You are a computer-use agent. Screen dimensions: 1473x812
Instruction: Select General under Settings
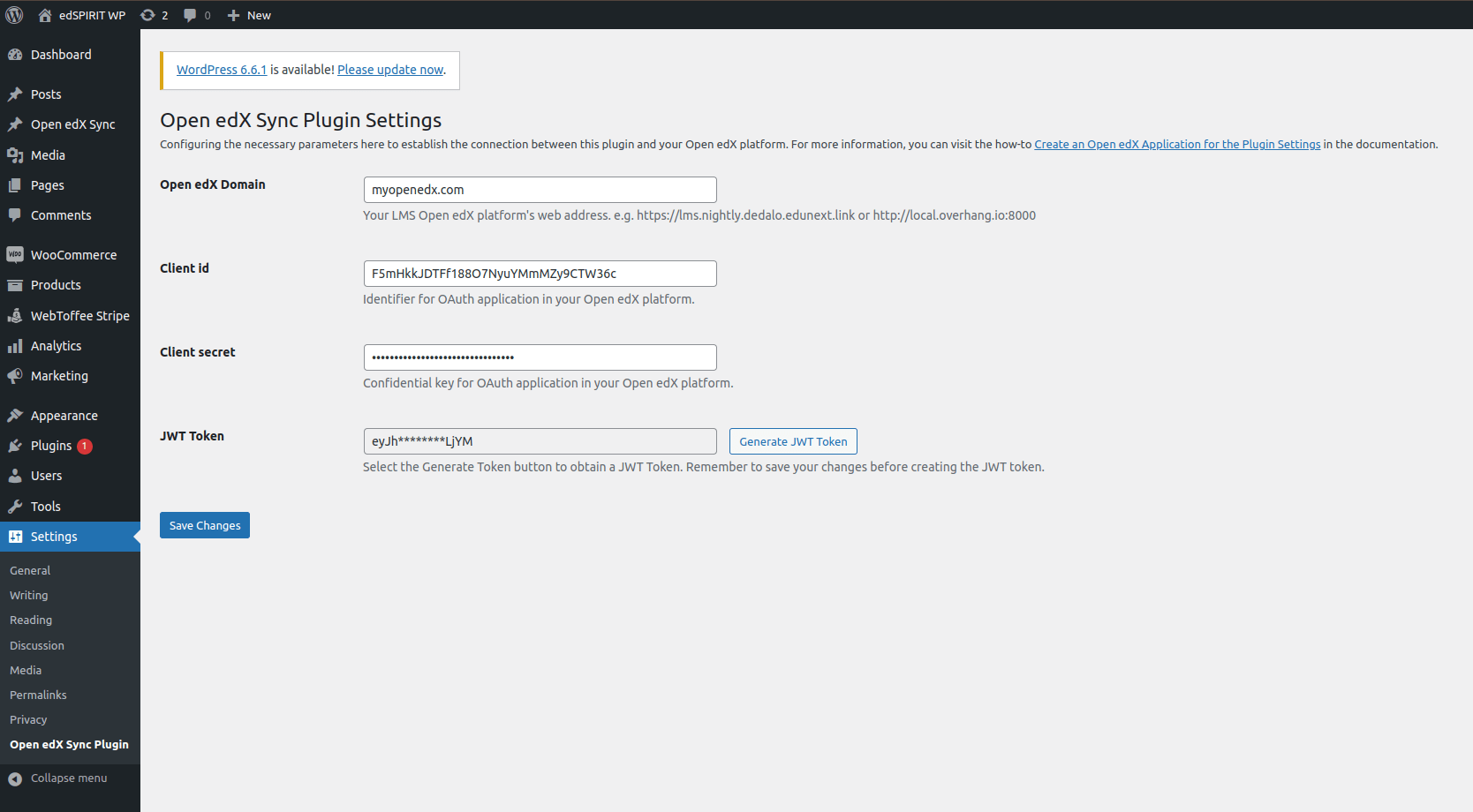(30, 571)
